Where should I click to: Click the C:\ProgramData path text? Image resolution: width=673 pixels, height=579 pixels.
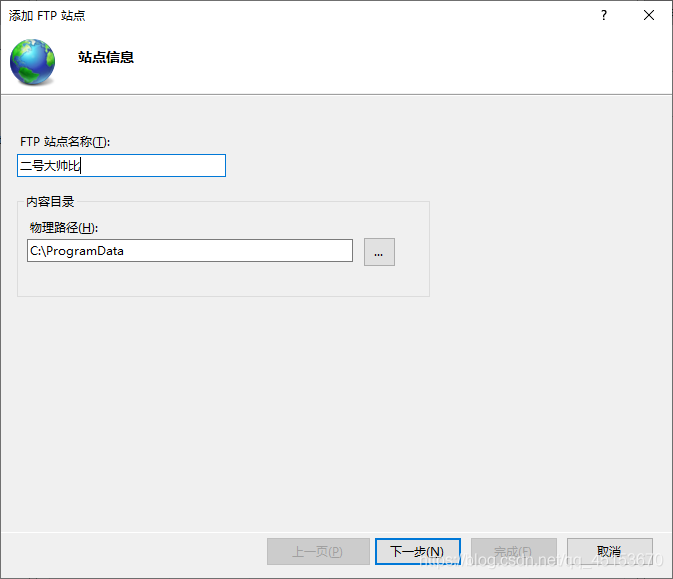(x=77, y=251)
